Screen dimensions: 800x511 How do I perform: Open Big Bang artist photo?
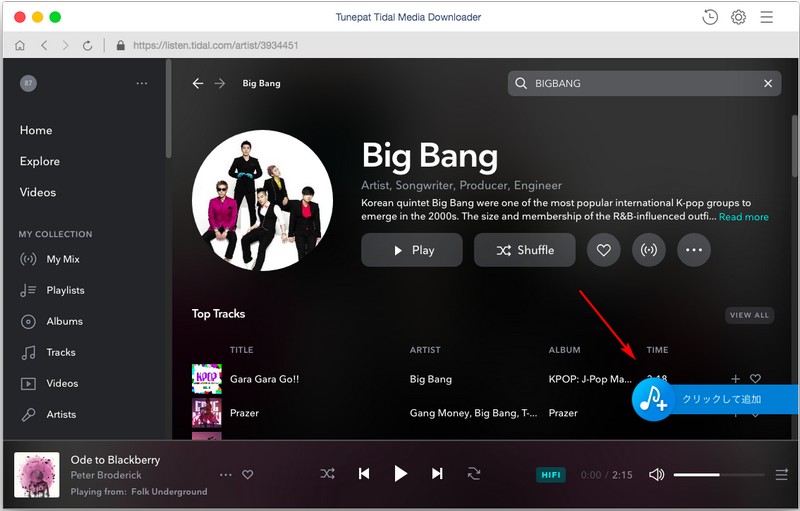(x=262, y=200)
